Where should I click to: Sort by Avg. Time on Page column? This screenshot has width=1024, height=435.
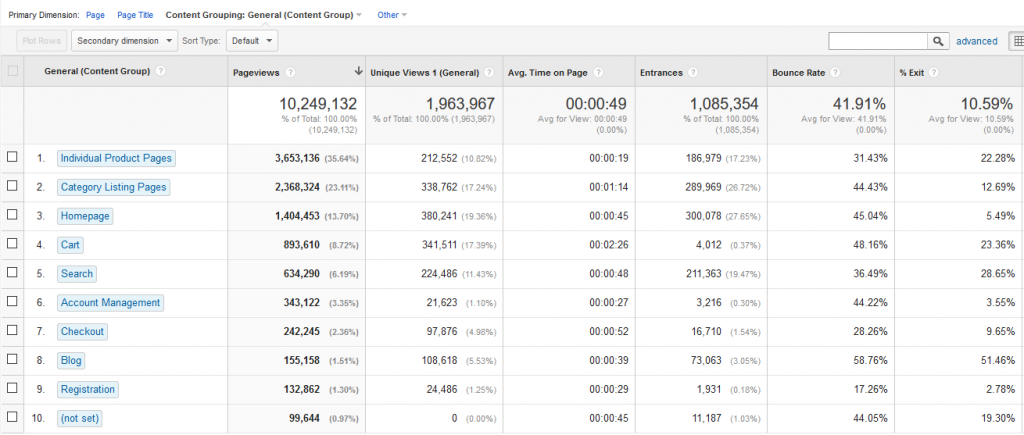(x=548, y=73)
